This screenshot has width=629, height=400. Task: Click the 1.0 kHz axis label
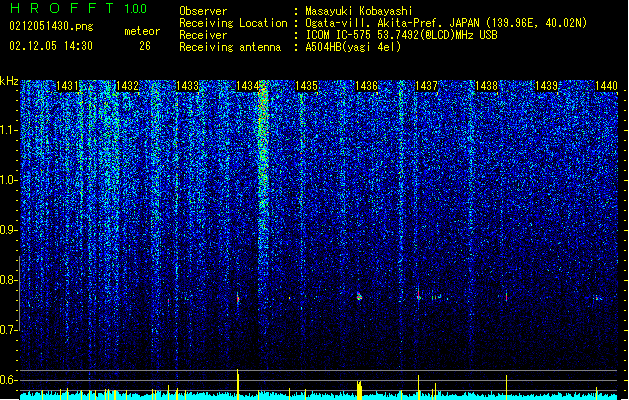(9, 180)
